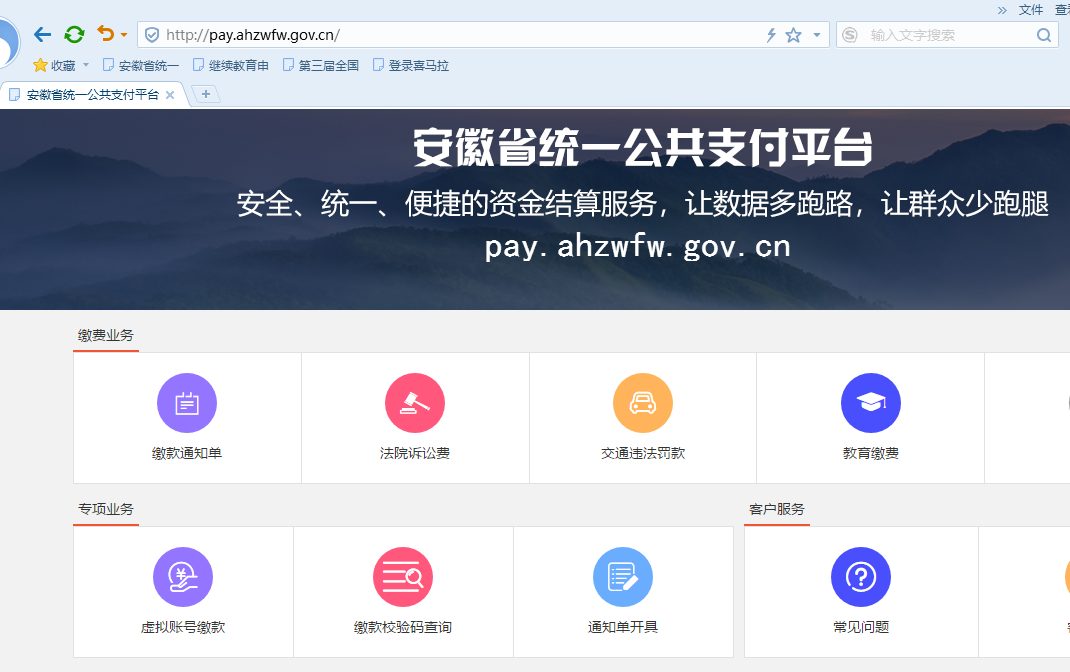
Task: Select the 法院诉讼费 gavel icon
Action: tap(415, 403)
